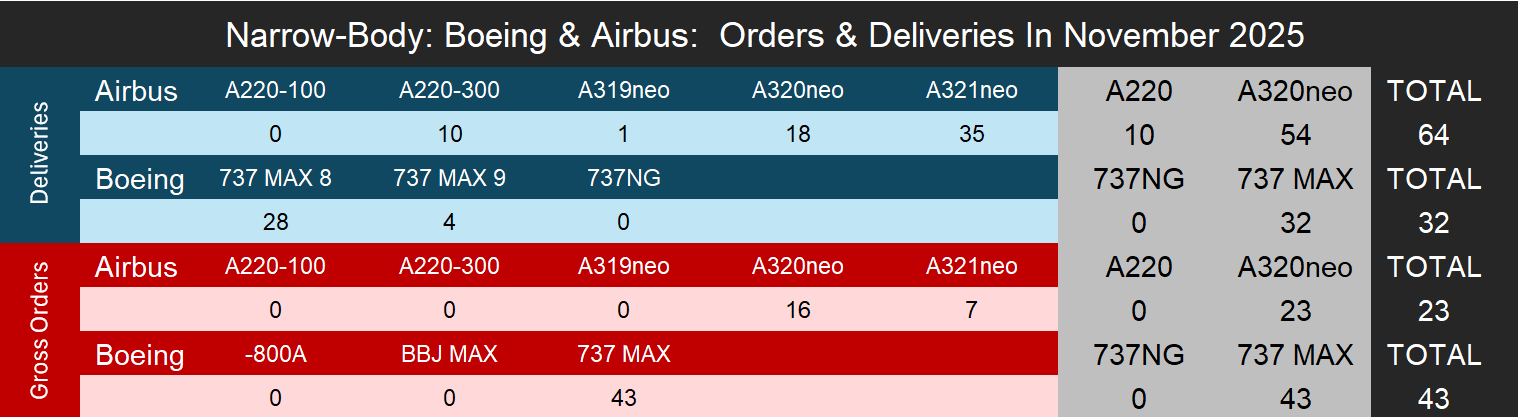
Task: Select the 737 MAX 9 column header
Action: click(449, 179)
